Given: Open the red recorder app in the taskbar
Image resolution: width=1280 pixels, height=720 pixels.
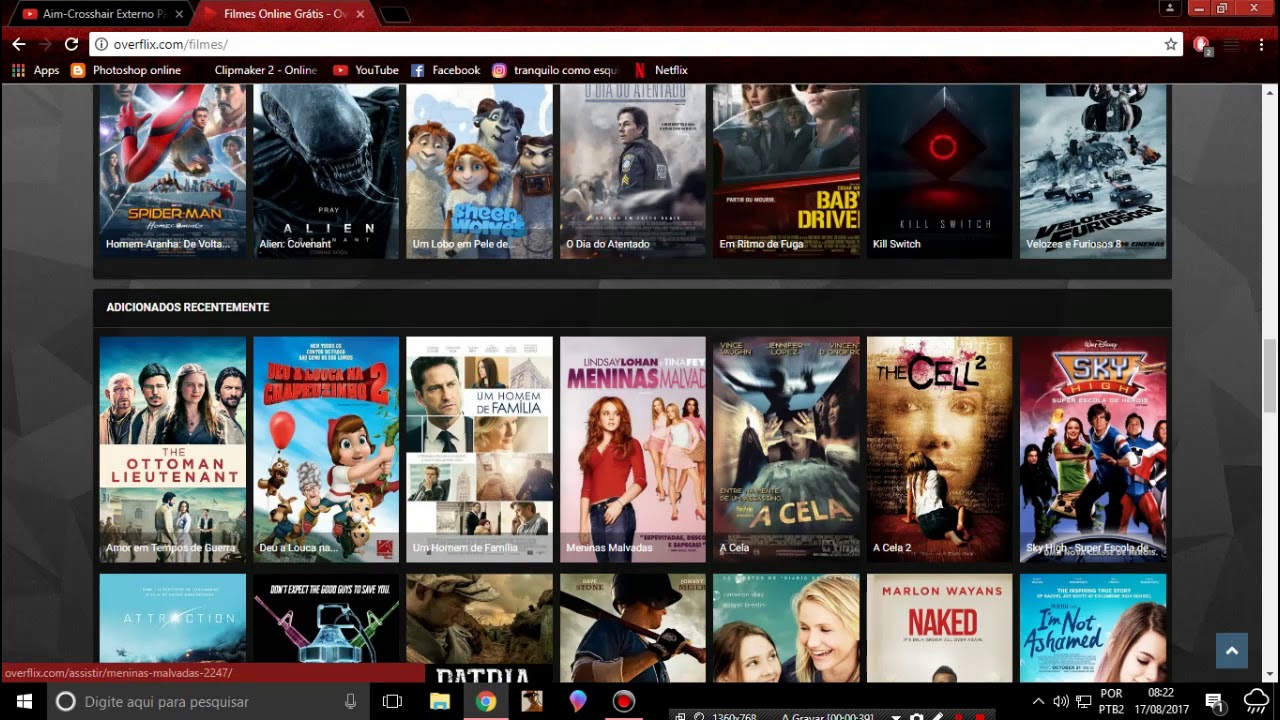Looking at the screenshot, I should (624, 701).
